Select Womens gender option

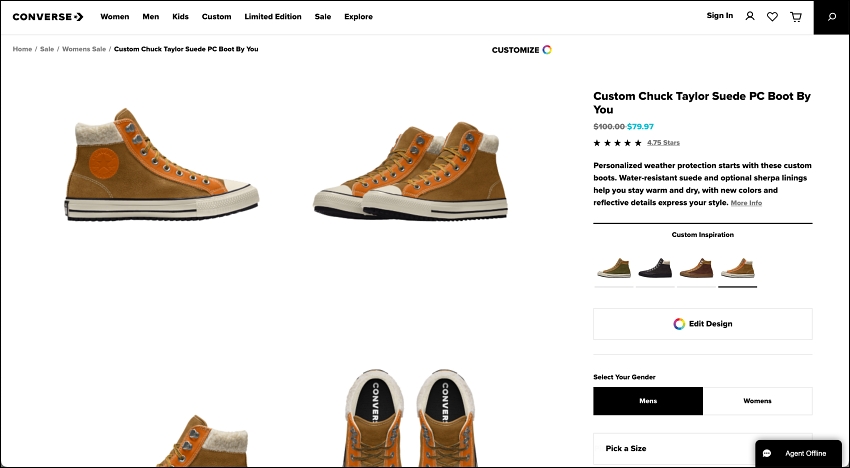(757, 401)
